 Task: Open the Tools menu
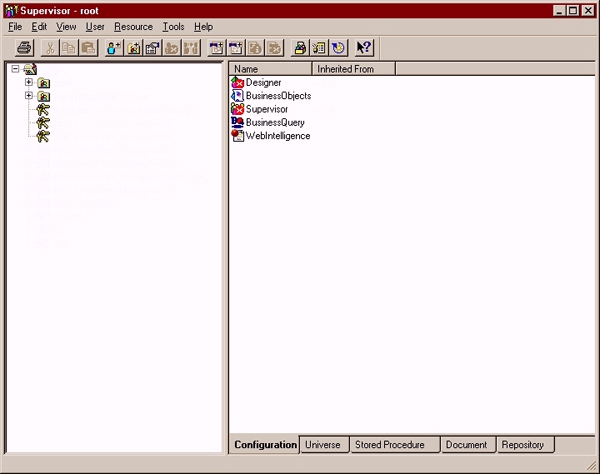coord(173,27)
